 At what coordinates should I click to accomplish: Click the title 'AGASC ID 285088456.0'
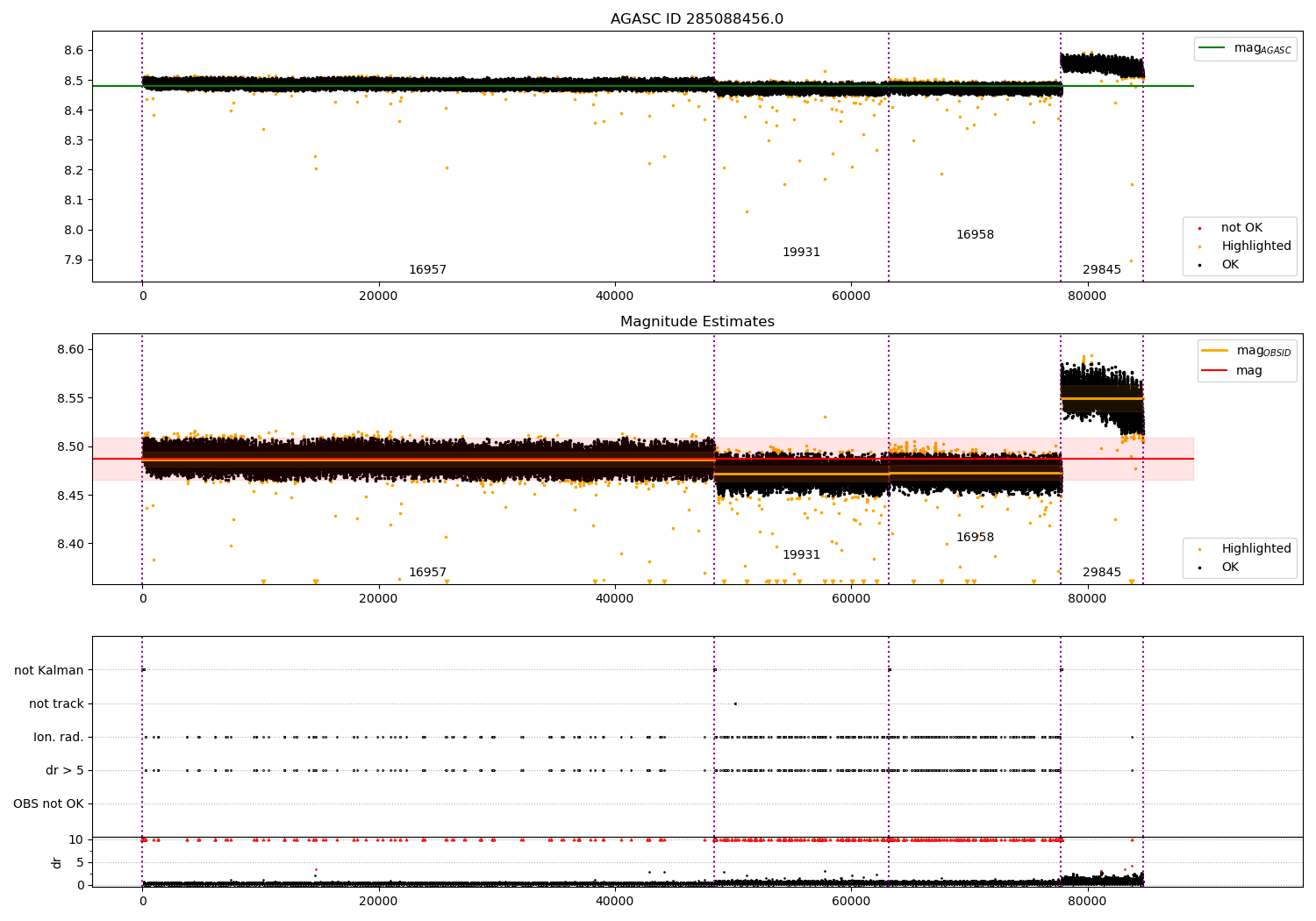(x=697, y=19)
